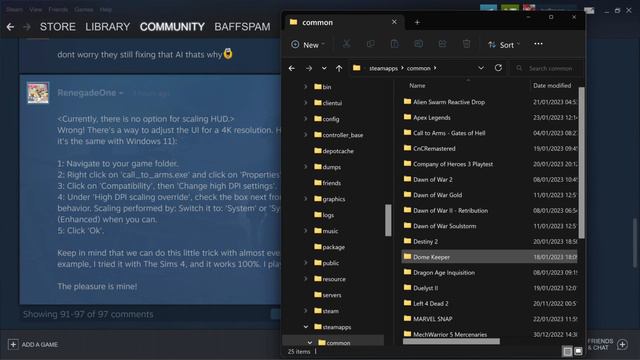The image size is (640, 360).
Task: Open the See more (three dots) menu
Action: (x=538, y=44)
